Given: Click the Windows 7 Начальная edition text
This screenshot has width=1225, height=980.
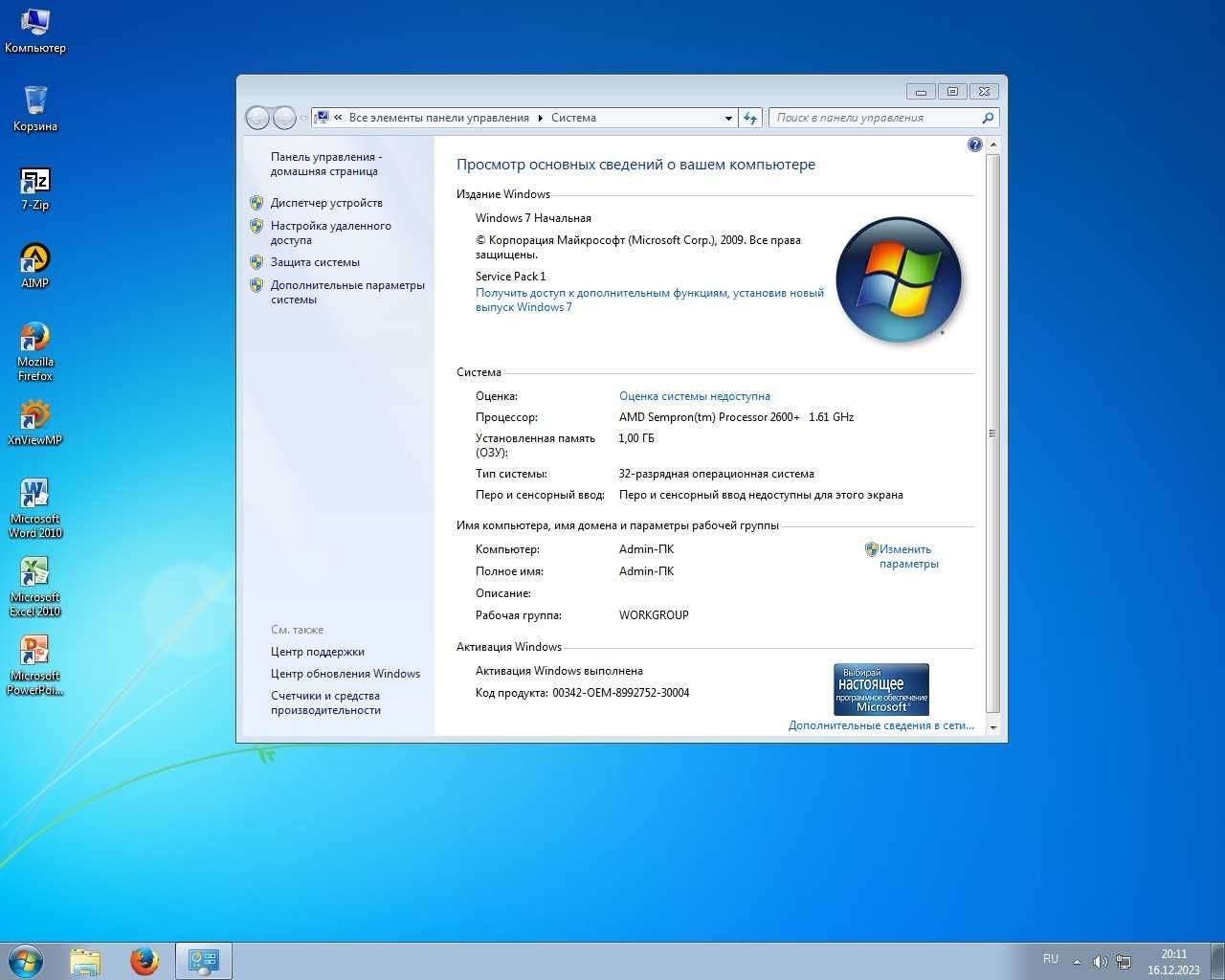Looking at the screenshot, I should pos(533,218).
